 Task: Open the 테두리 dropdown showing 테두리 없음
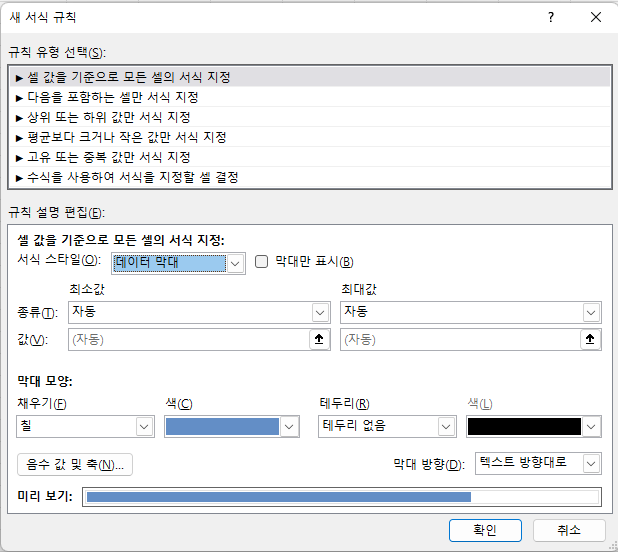click(387, 426)
